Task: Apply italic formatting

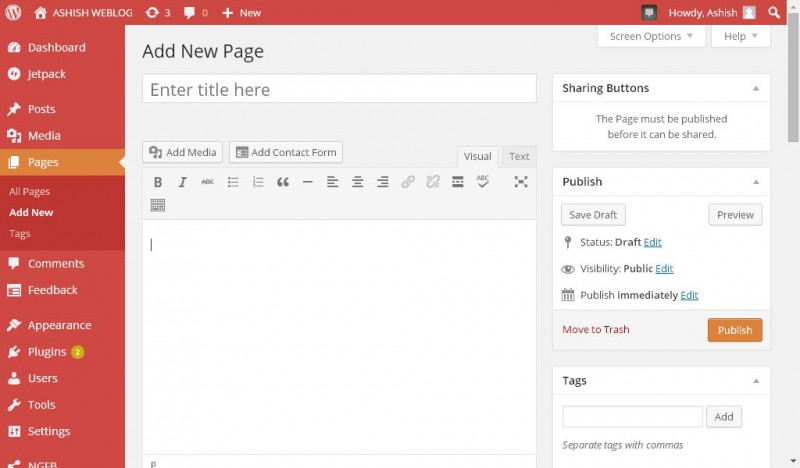Action: pyautogui.click(x=183, y=182)
